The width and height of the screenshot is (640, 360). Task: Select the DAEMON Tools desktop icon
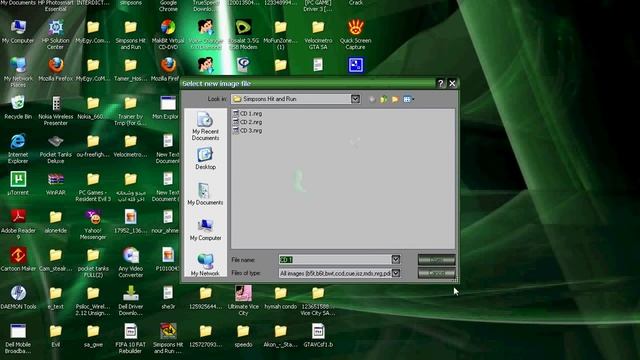click(x=18, y=297)
